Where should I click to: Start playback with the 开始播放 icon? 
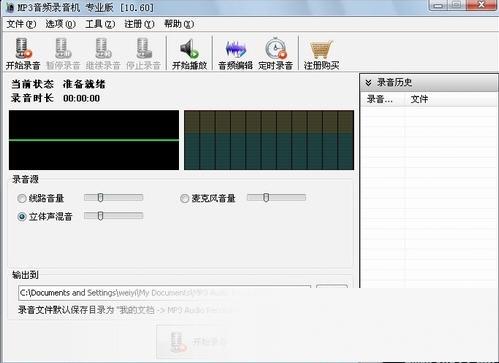coord(189,54)
